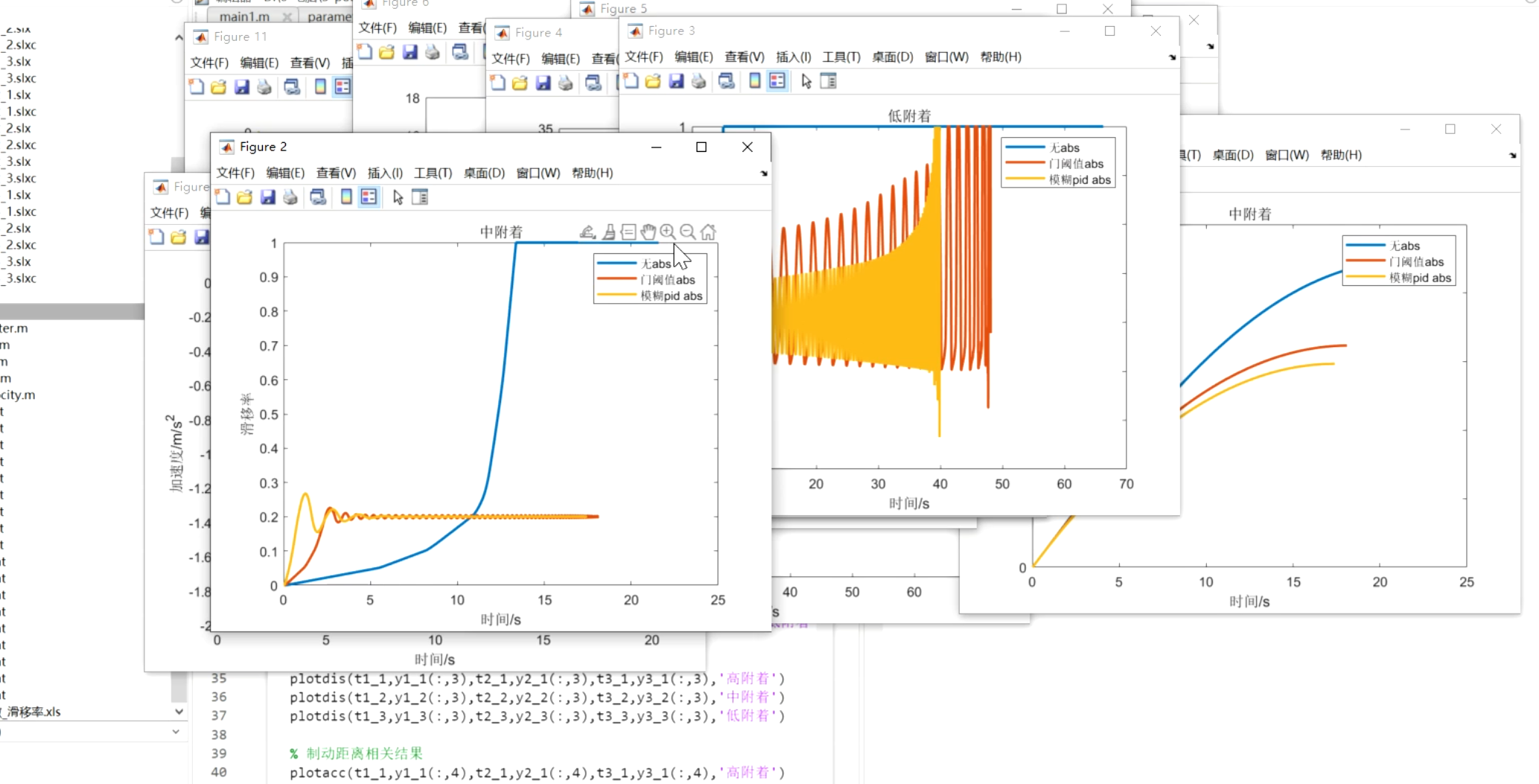
Task: Open 插入(I) menu in Figure 2
Action: [x=385, y=173]
